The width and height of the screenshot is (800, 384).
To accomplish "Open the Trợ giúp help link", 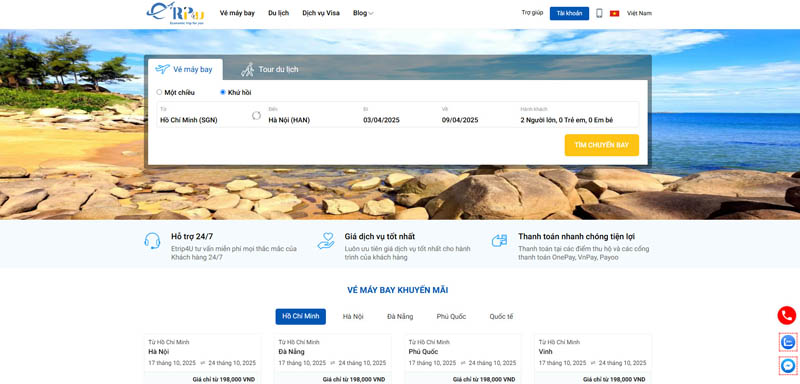I will point(532,13).
